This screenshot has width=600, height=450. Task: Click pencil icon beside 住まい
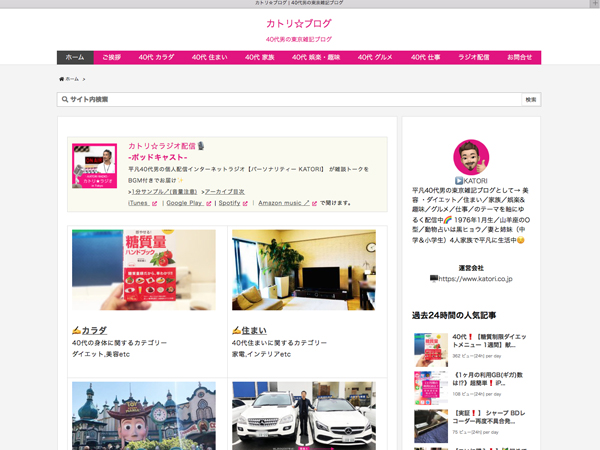(236, 330)
